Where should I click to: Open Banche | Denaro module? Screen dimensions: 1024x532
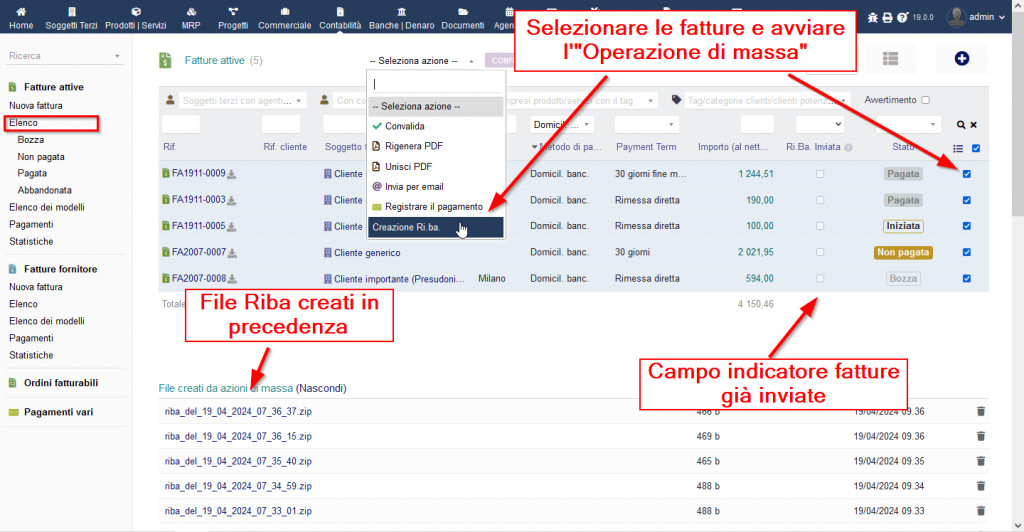pos(401,18)
